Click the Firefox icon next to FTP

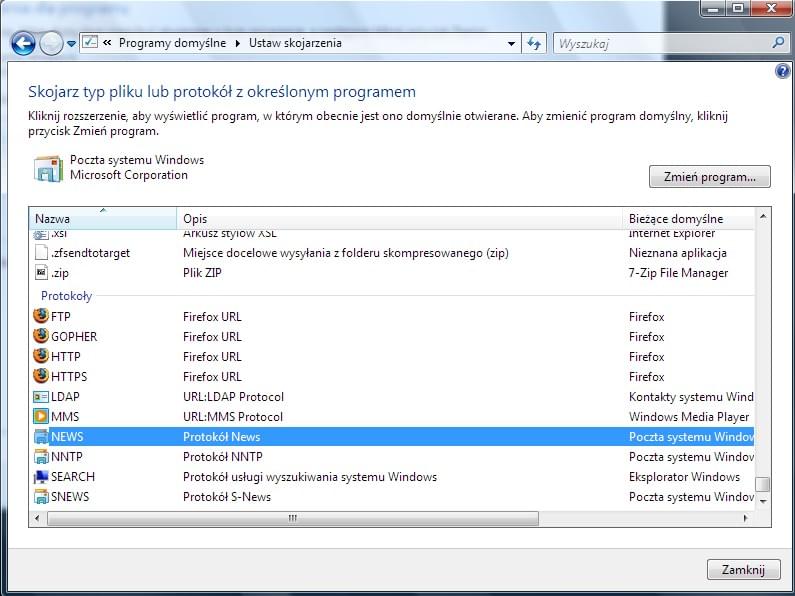[41, 316]
